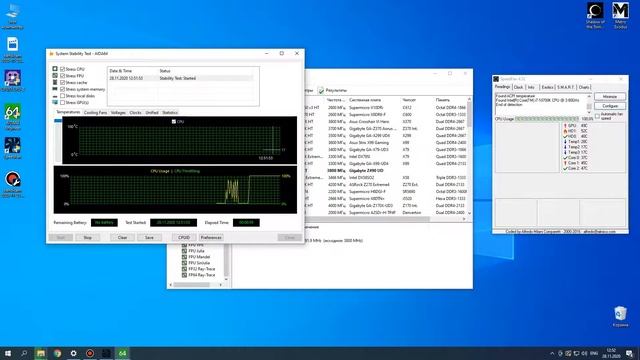Click the Stress CPU chip icon

coord(55,69)
